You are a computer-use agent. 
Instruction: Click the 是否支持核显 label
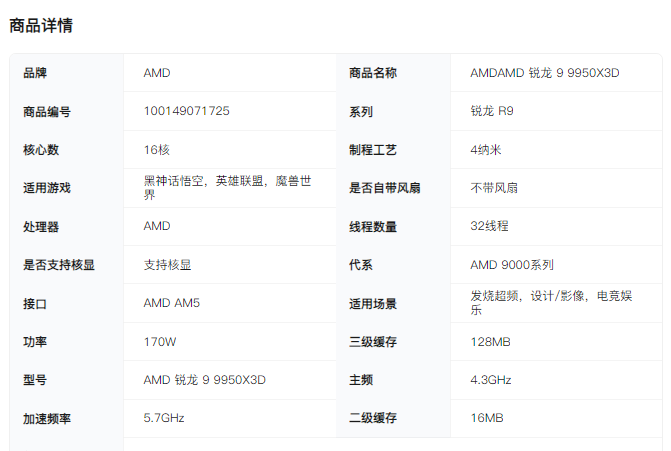[x=59, y=265]
